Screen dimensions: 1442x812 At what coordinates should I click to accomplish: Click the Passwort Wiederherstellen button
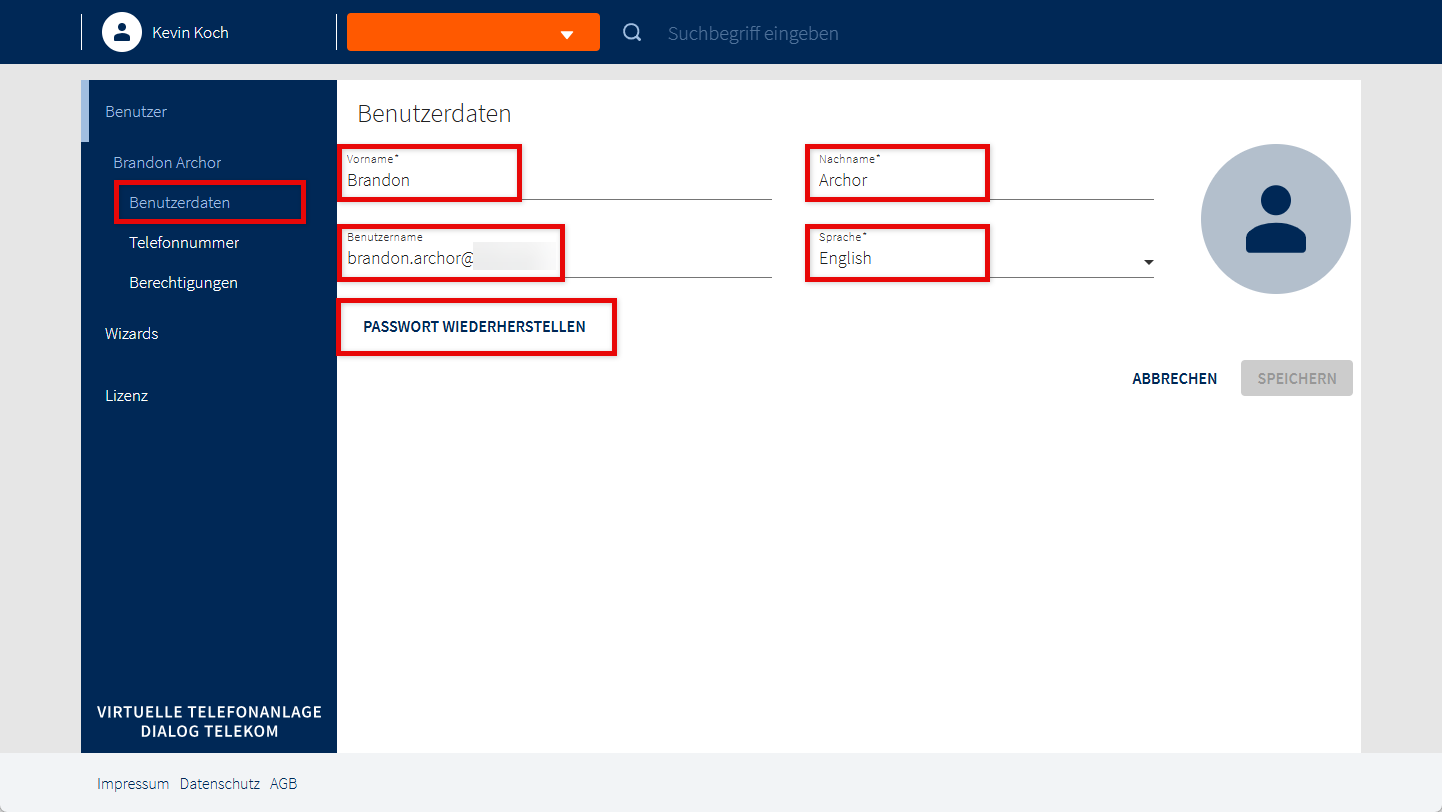coord(475,327)
